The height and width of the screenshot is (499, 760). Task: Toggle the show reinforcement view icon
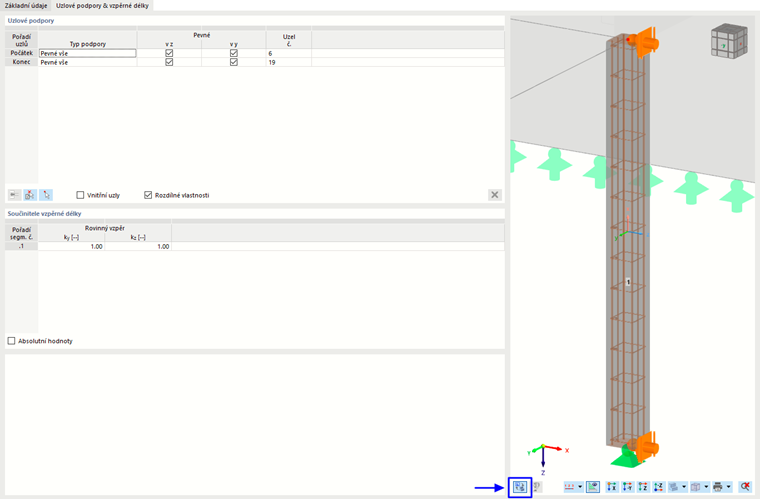tap(593, 487)
